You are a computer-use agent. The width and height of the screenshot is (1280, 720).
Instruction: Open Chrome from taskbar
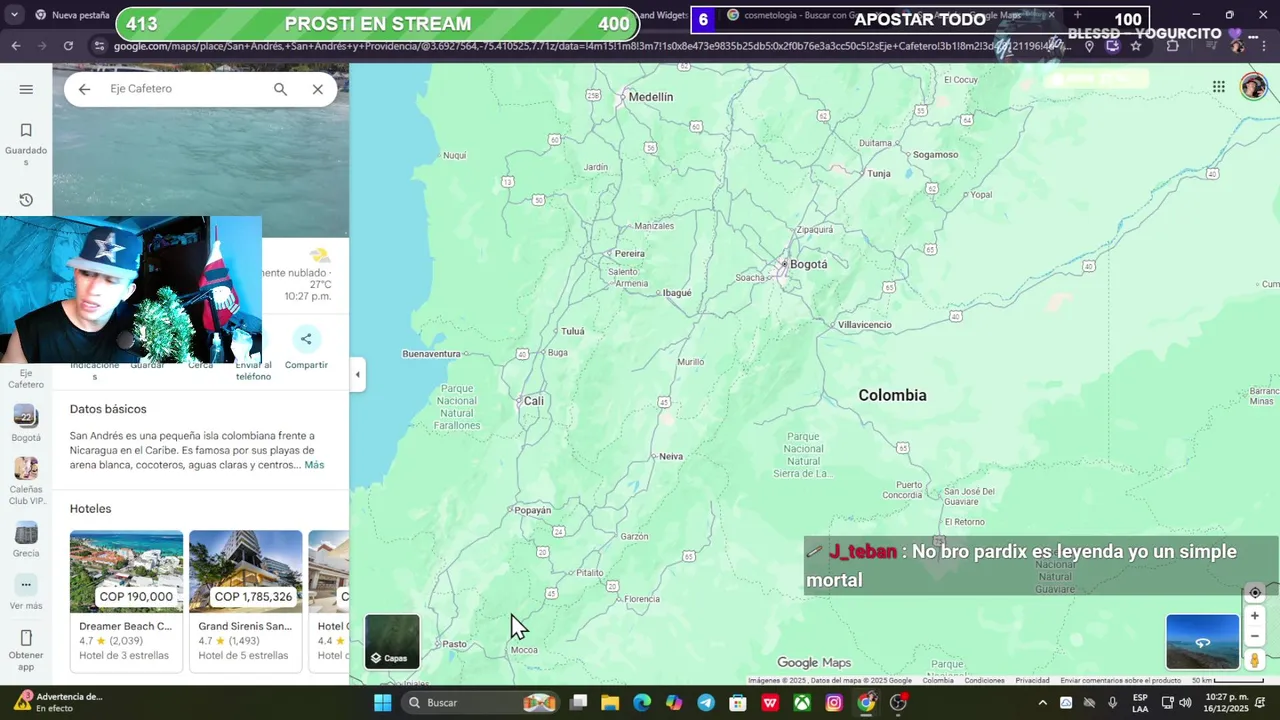point(866,703)
